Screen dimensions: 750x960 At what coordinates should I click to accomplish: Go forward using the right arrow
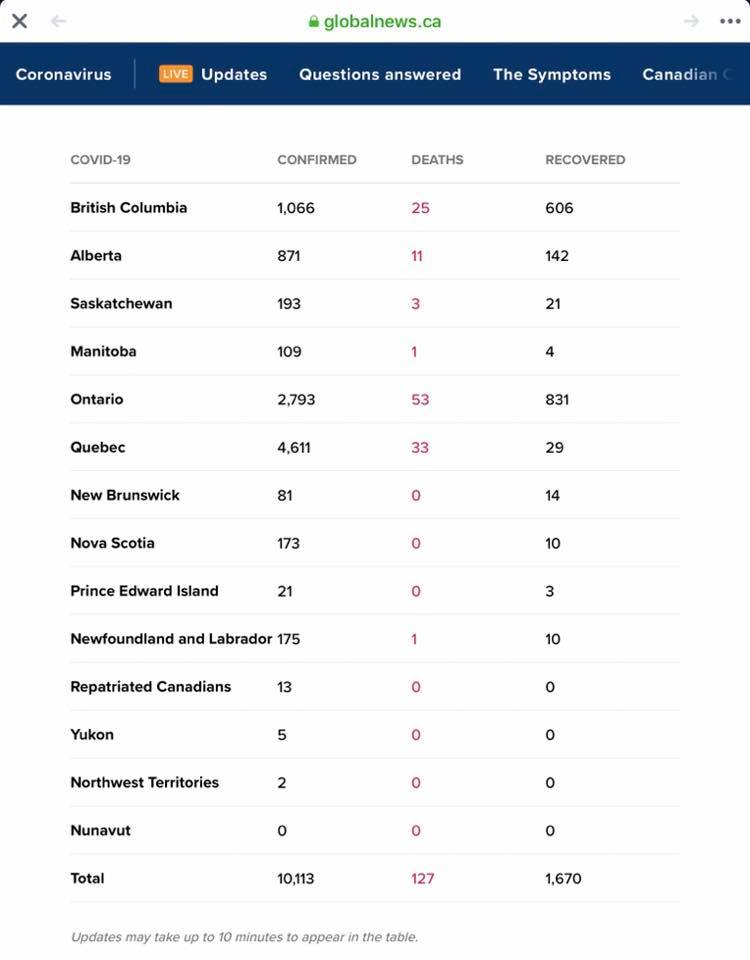tap(691, 21)
